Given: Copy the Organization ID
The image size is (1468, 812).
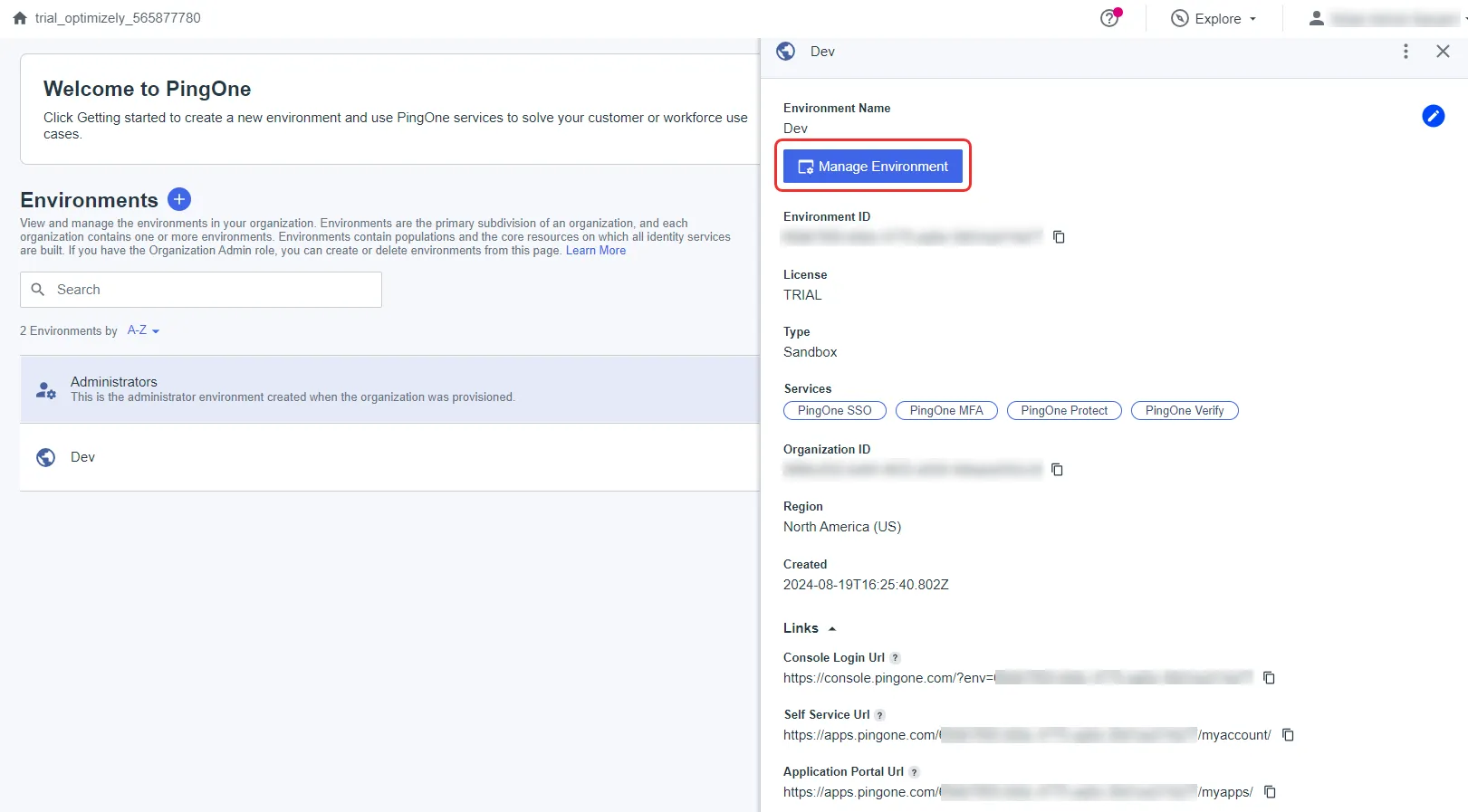Looking at the screenshot, I should [1057, 470].
